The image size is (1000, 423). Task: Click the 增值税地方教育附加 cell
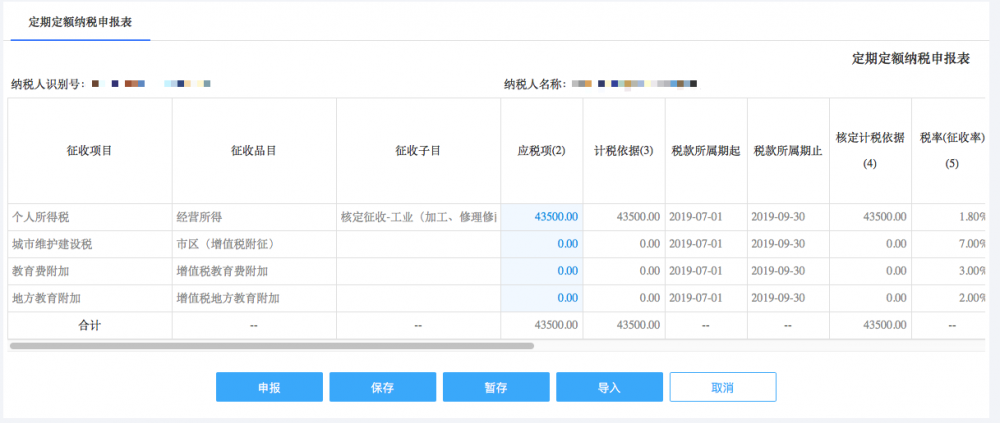pyautogui.click(x=254, y=298)
